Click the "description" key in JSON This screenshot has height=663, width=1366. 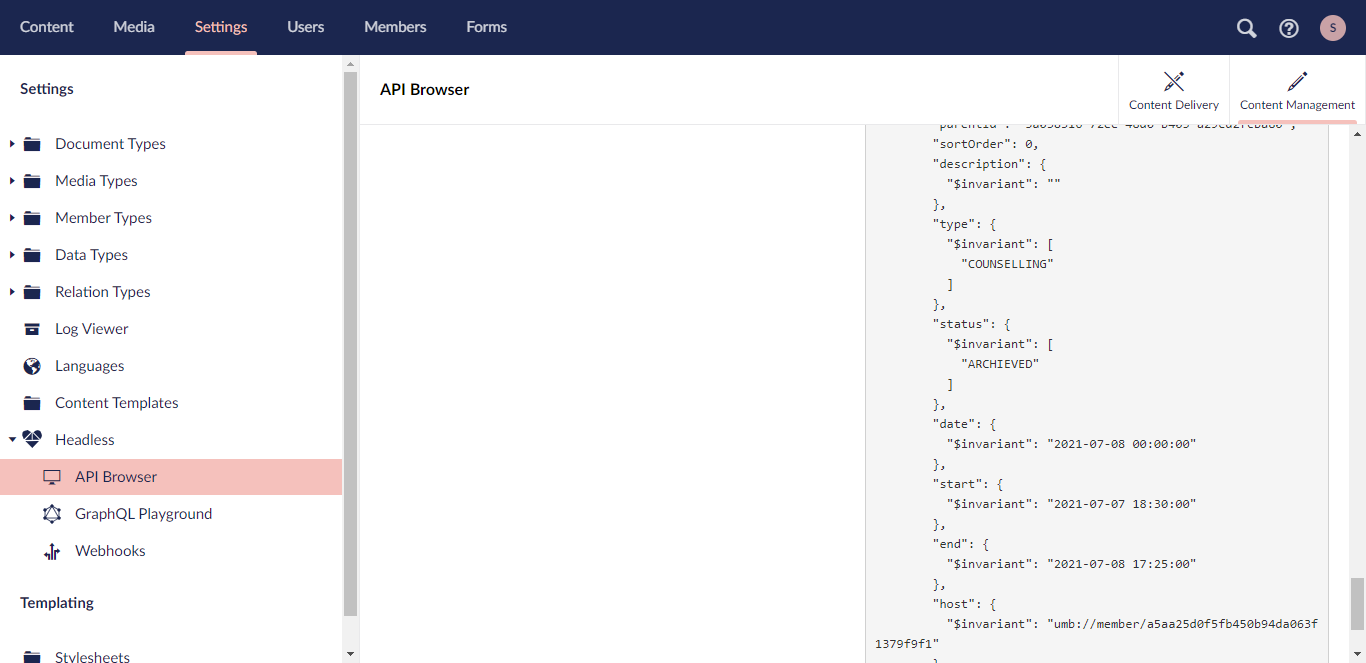pyautogui.click(x=978, y=164)
